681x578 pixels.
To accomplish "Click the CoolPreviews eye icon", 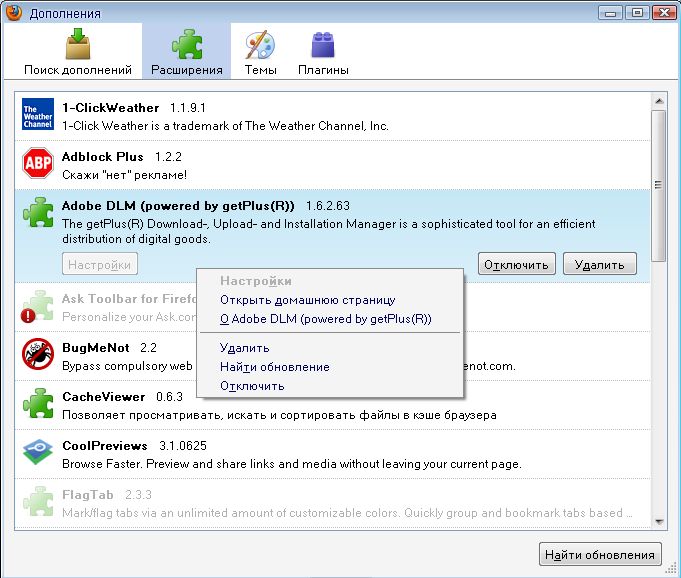I will click(38, 452).
